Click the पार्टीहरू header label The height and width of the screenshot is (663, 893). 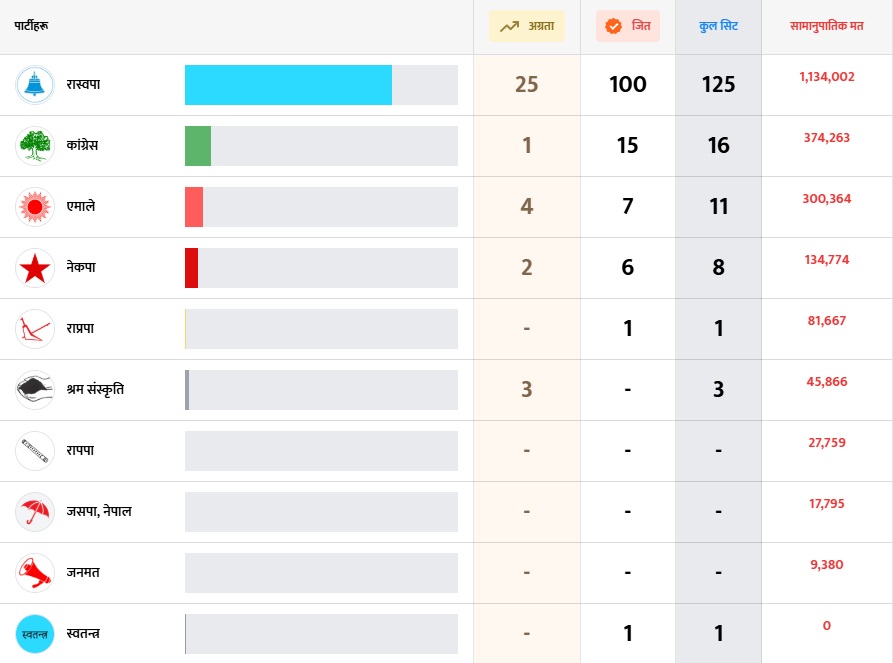tap(31, 26)
